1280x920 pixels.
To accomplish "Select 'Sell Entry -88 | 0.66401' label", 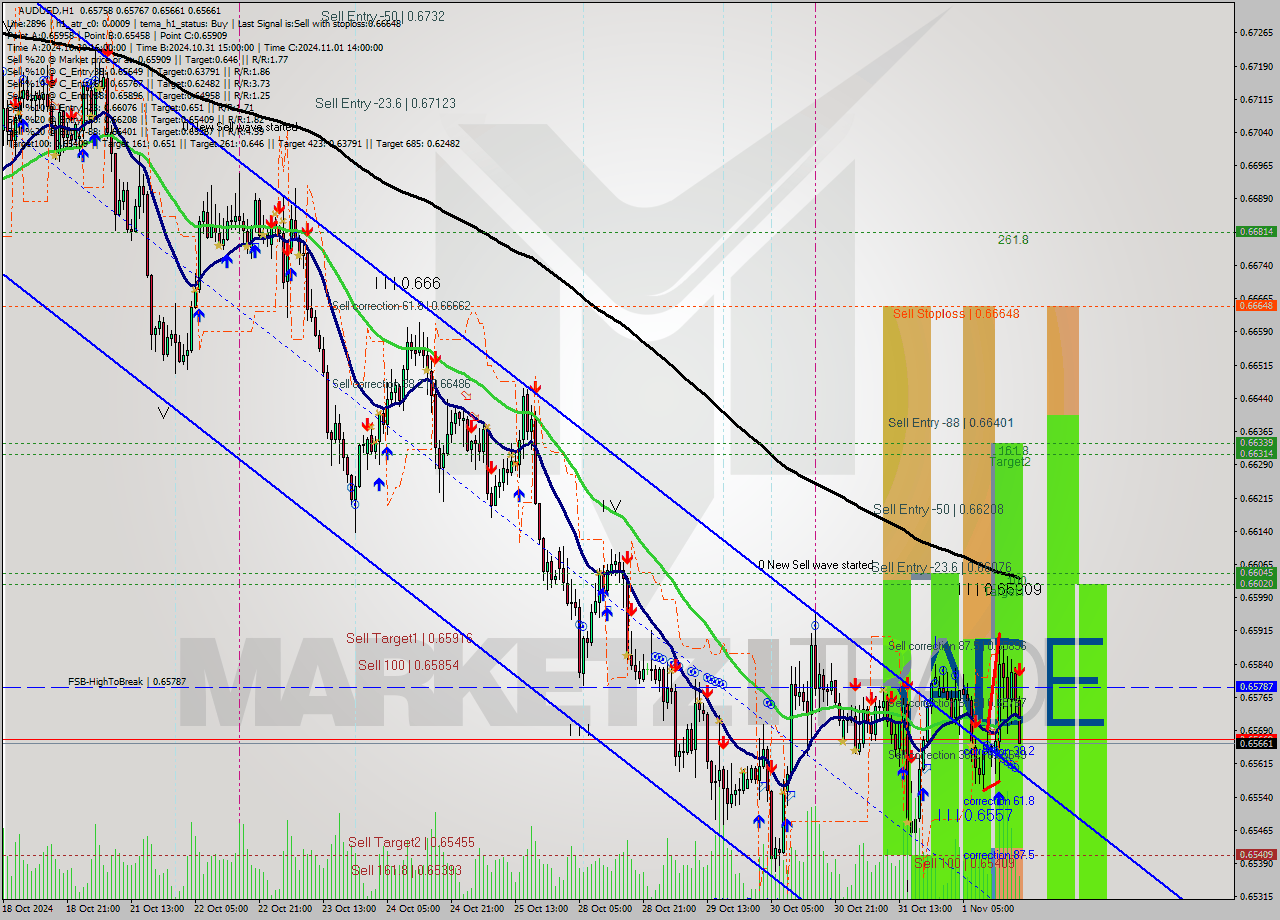I will [x=950, y=423].
